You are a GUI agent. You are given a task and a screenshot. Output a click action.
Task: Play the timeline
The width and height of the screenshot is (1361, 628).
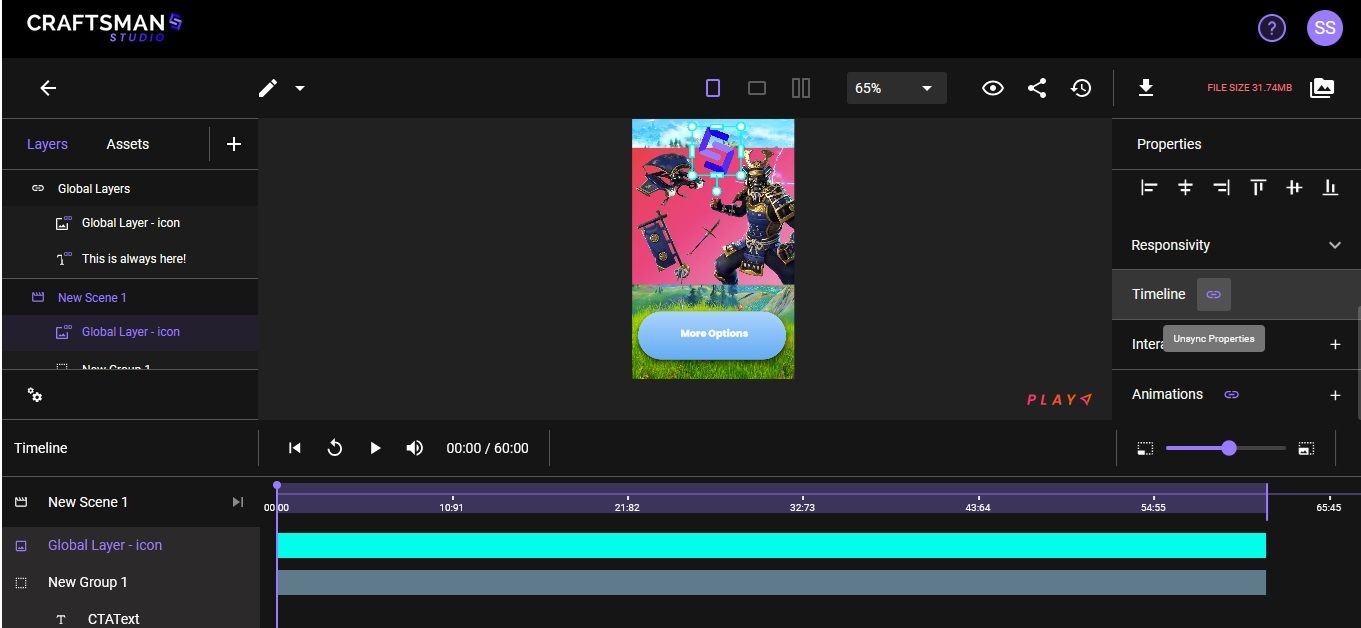[375, 448]
